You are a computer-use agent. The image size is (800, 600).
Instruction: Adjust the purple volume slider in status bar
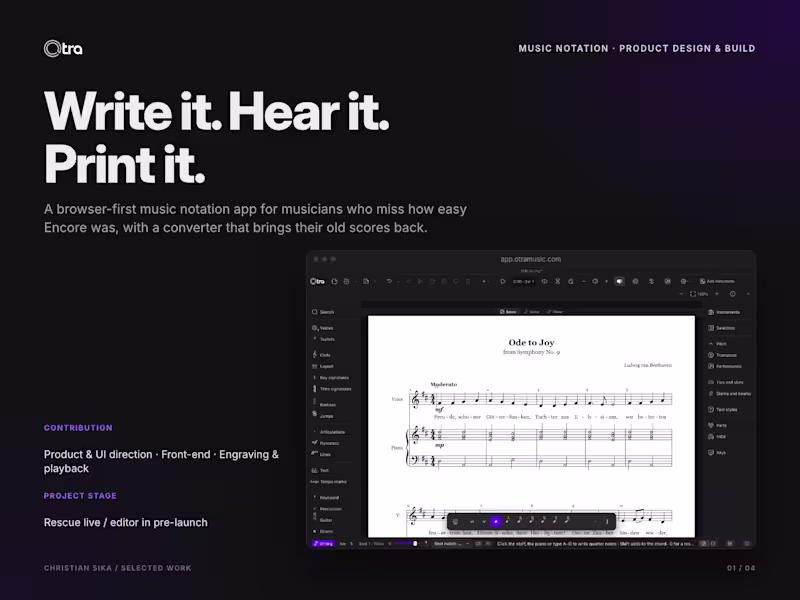(x=405, y=544)
